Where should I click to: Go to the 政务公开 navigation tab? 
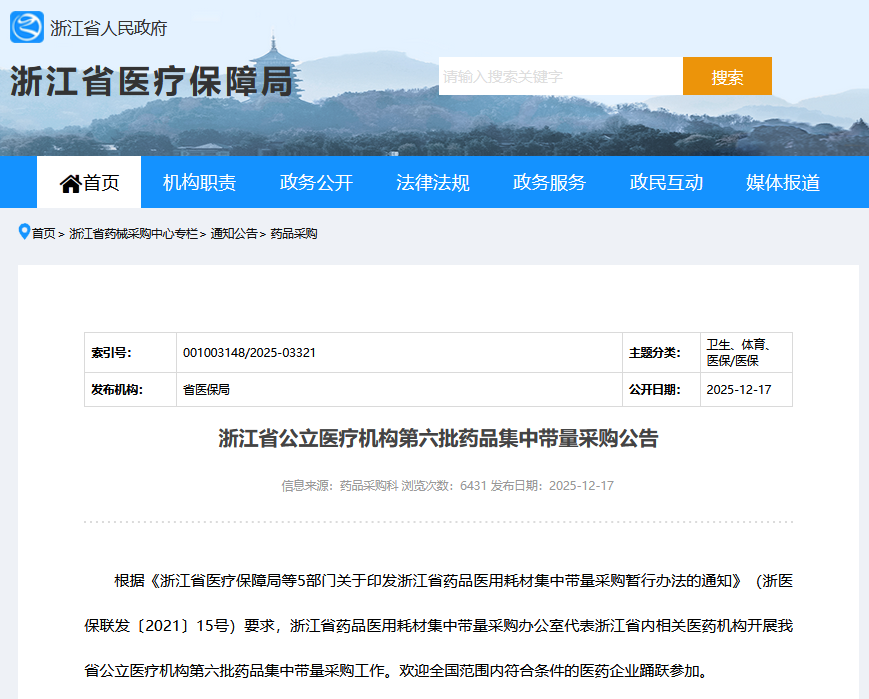316,183
